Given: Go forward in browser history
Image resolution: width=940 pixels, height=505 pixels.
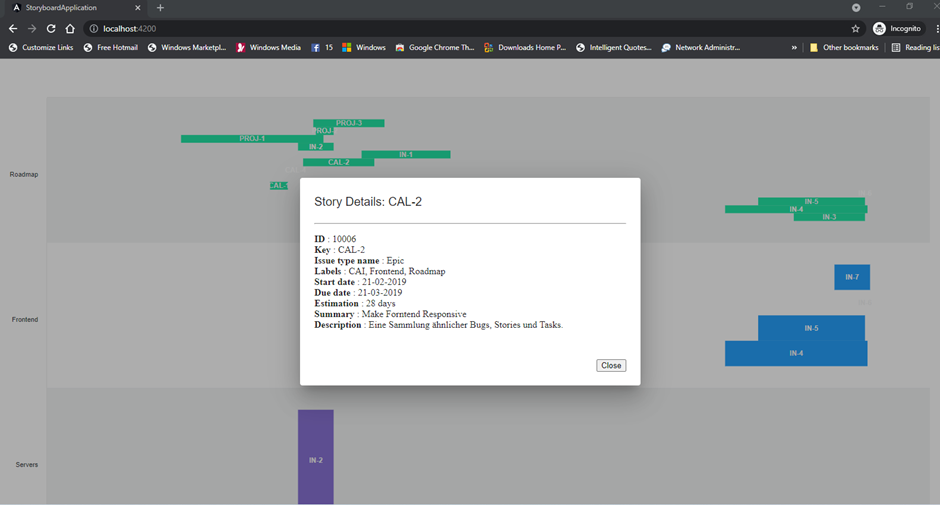Looking at the screenshot, I should coord(32,29).
